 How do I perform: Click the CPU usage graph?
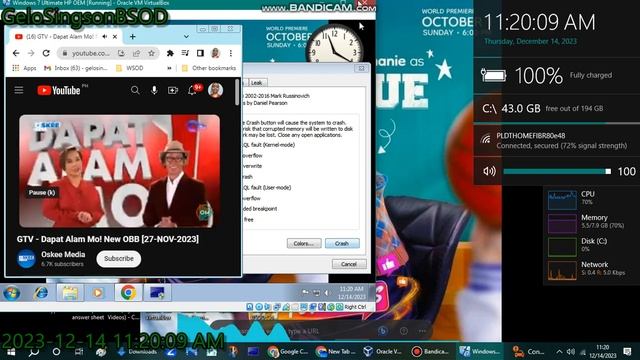click(562, 200)
